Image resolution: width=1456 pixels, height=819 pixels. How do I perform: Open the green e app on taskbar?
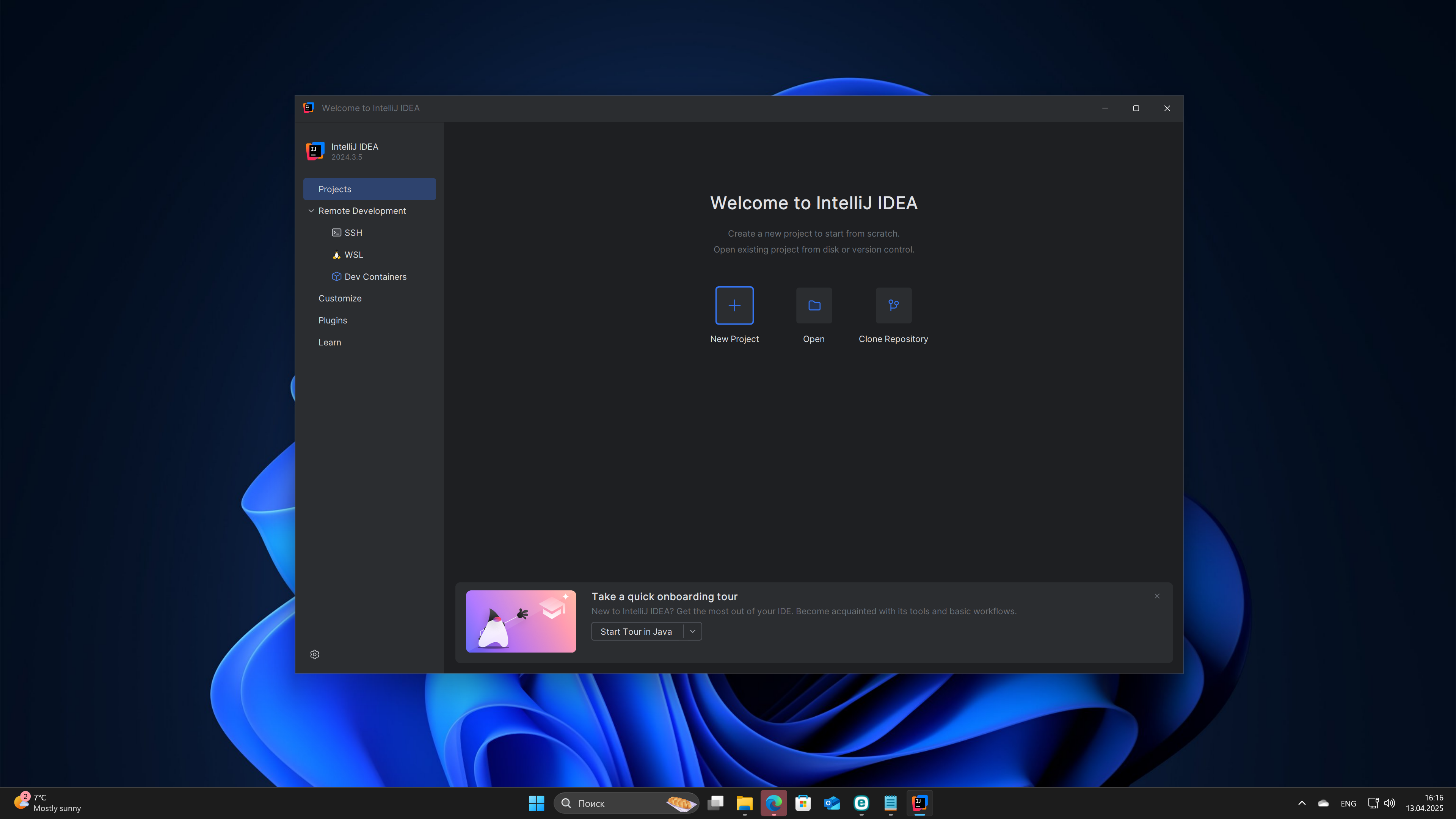861,803
